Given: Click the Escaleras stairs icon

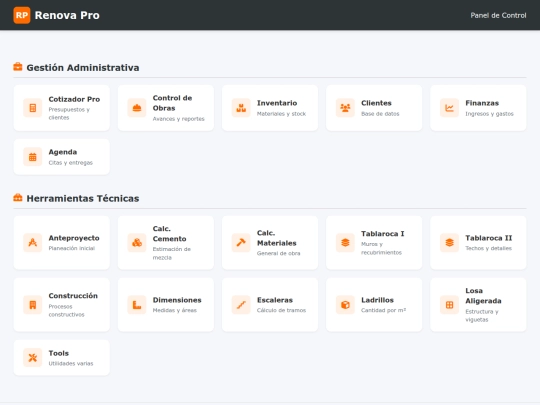Looking at the screenshot, I should pos(241,305).
